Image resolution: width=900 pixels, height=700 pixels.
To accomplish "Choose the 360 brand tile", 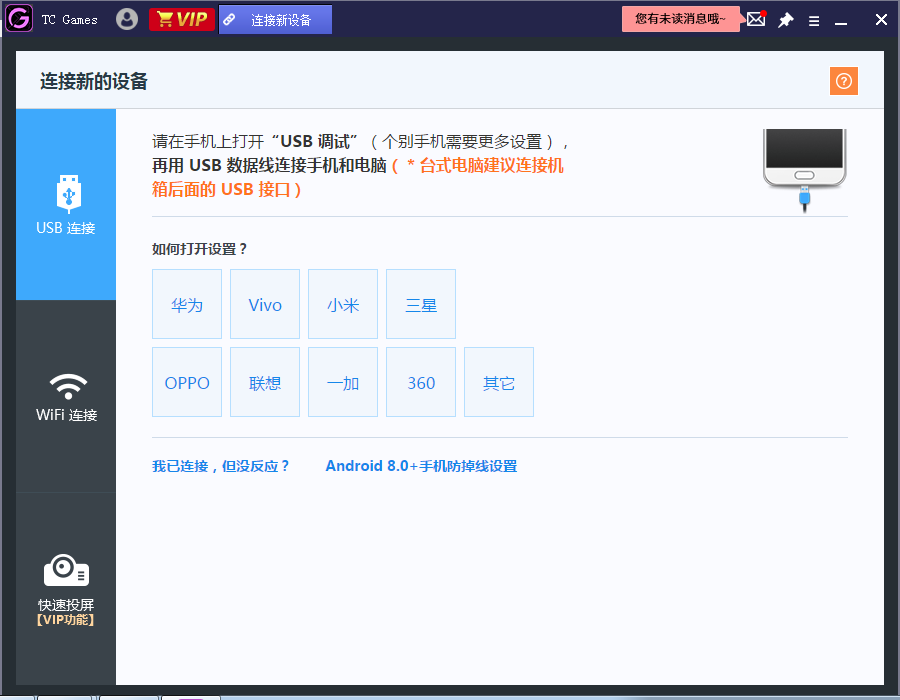I will [421, 382].
